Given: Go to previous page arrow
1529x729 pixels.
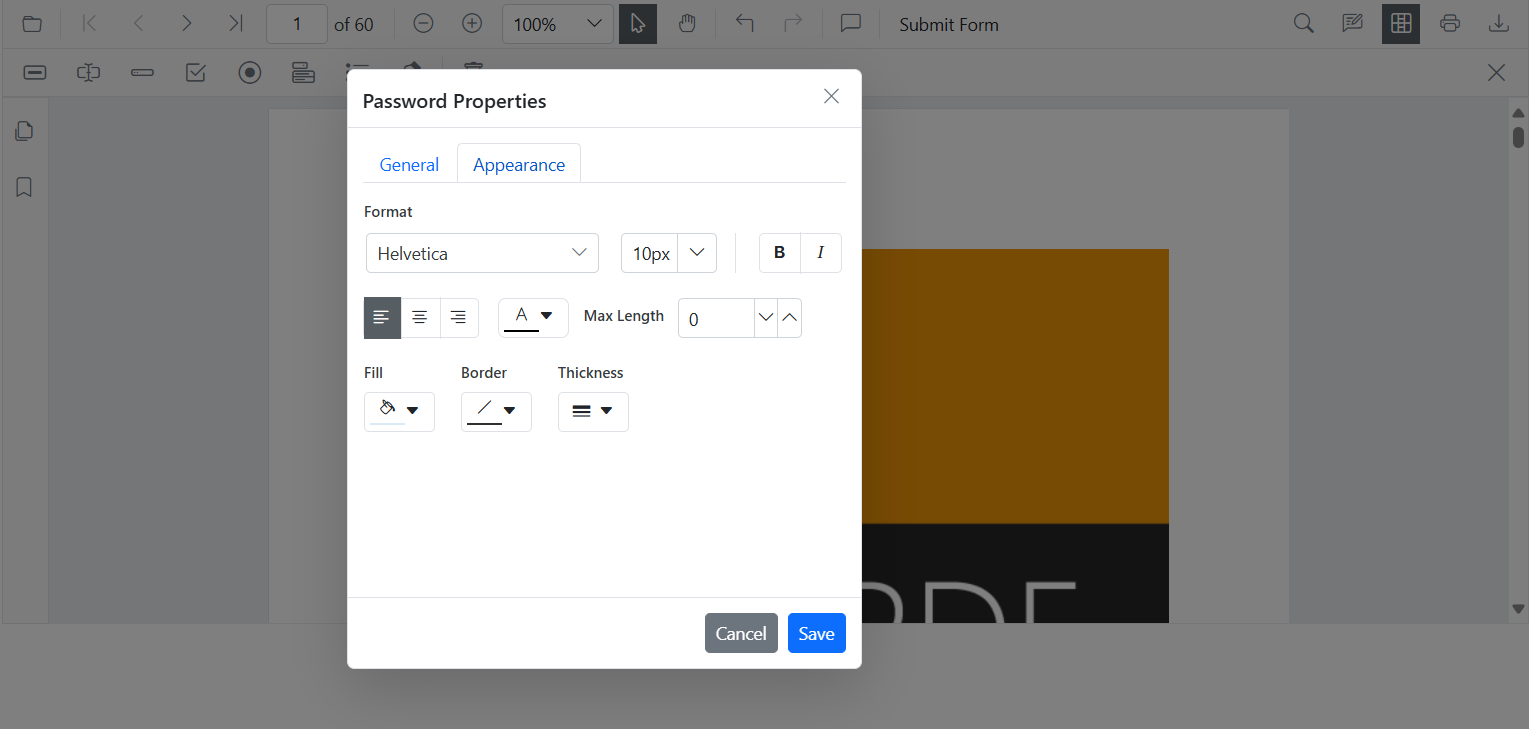Looking at the screenshot, I should [x=139, y=24].
